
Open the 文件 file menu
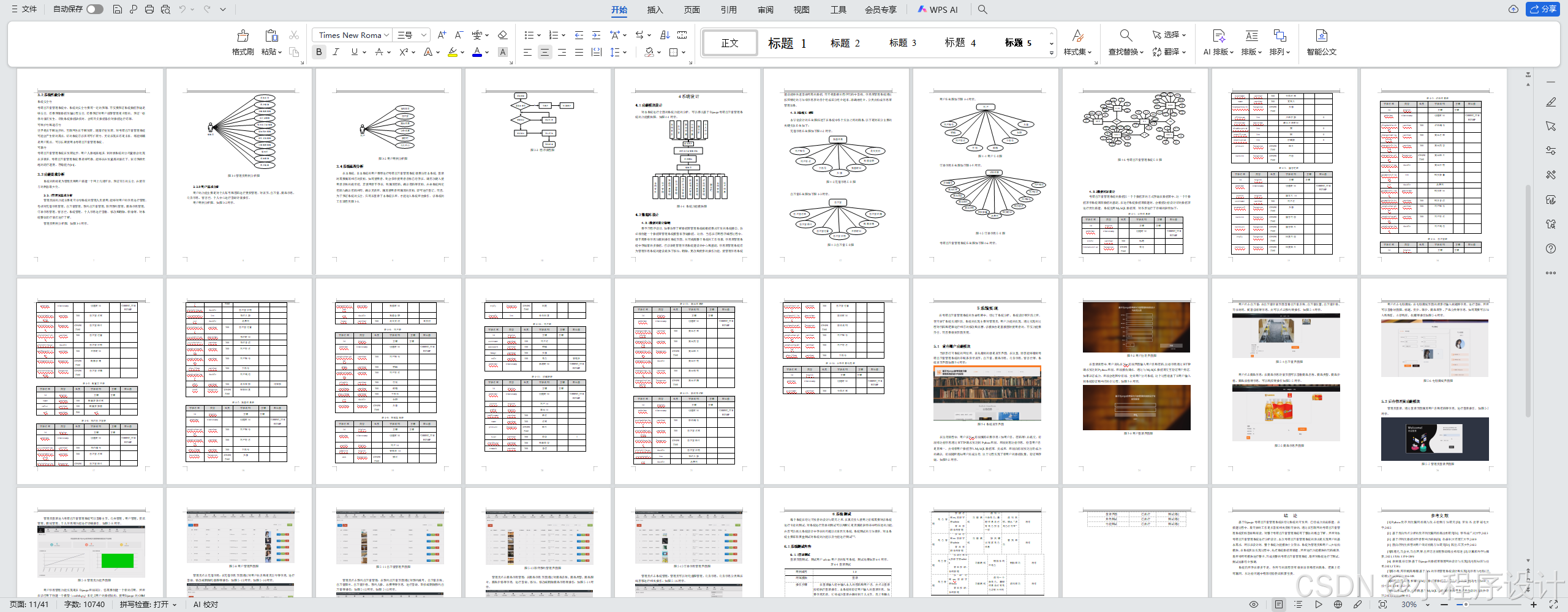pos(24,9)
